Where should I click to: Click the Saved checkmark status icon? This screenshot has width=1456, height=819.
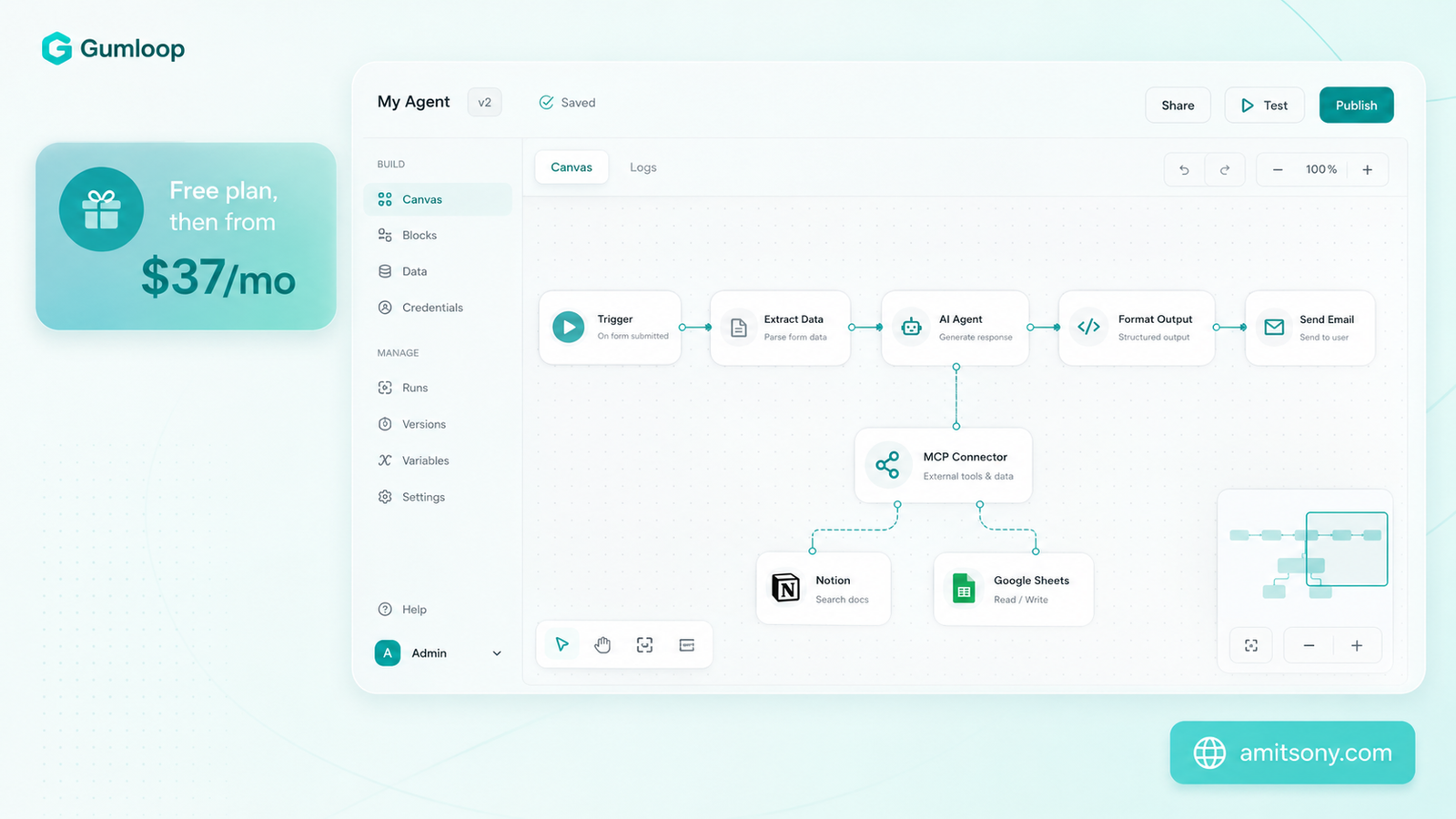click(x=546, y=103)
